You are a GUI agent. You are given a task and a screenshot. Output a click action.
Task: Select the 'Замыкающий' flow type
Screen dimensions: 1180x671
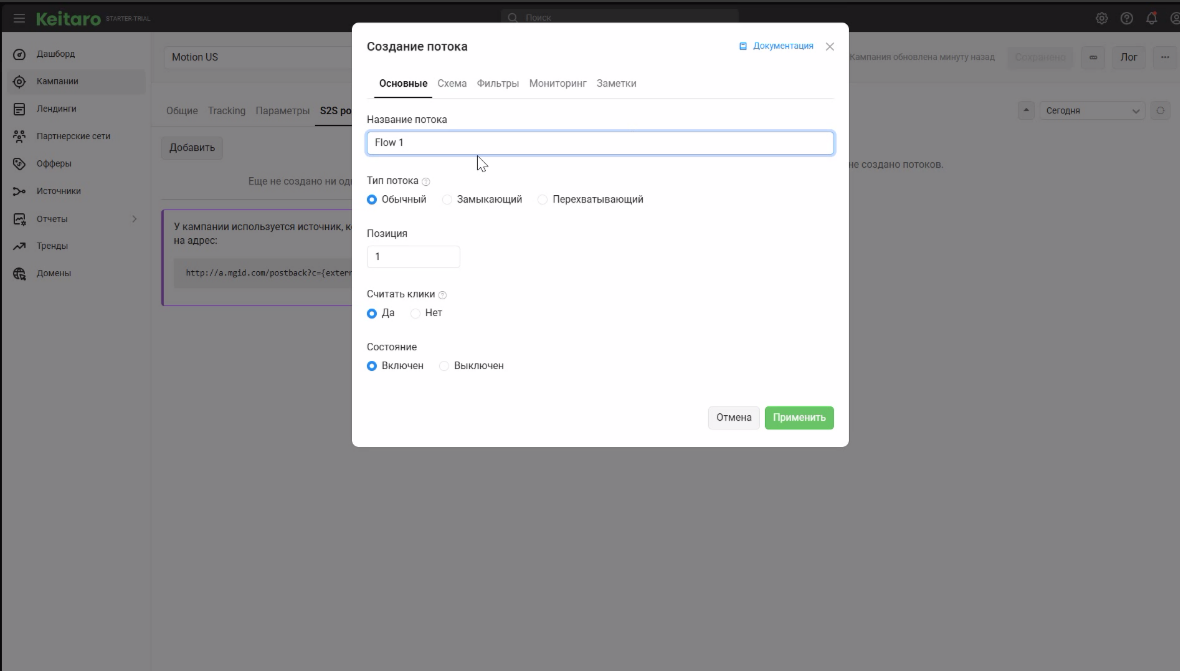[x=447, y=200]
